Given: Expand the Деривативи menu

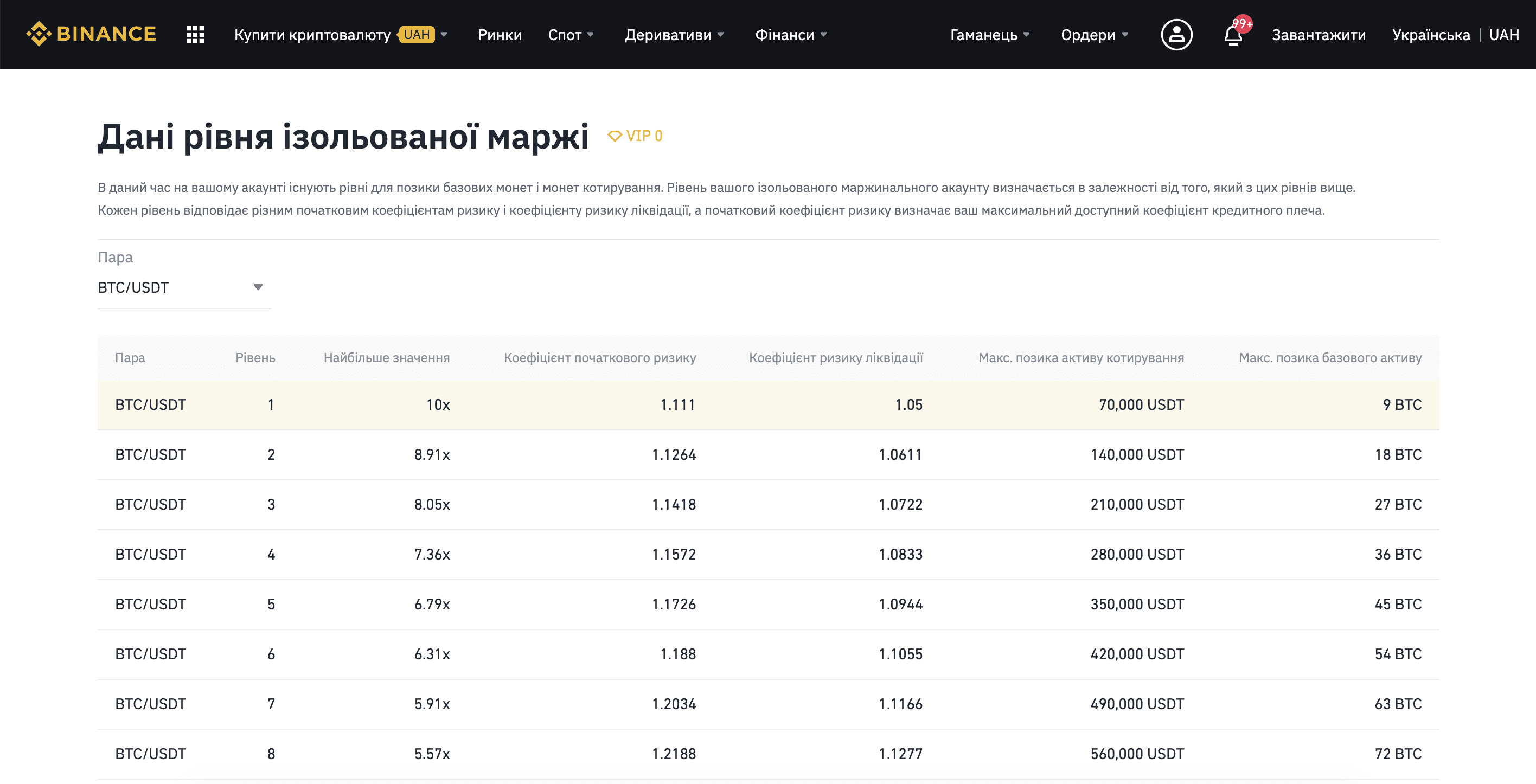Looking at the screenshot, I should [x=674, y=35].
